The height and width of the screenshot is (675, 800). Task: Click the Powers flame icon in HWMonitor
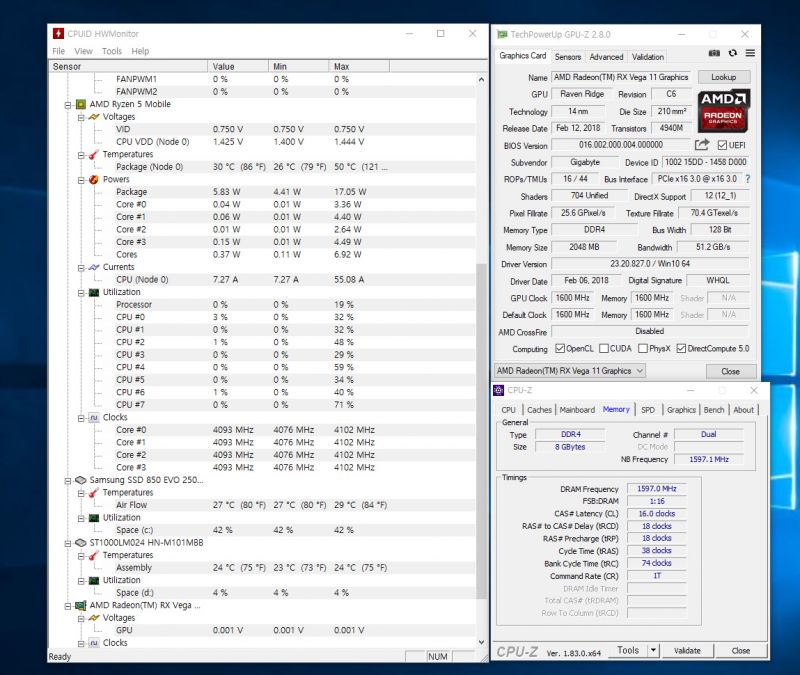(x=94, y=180)
